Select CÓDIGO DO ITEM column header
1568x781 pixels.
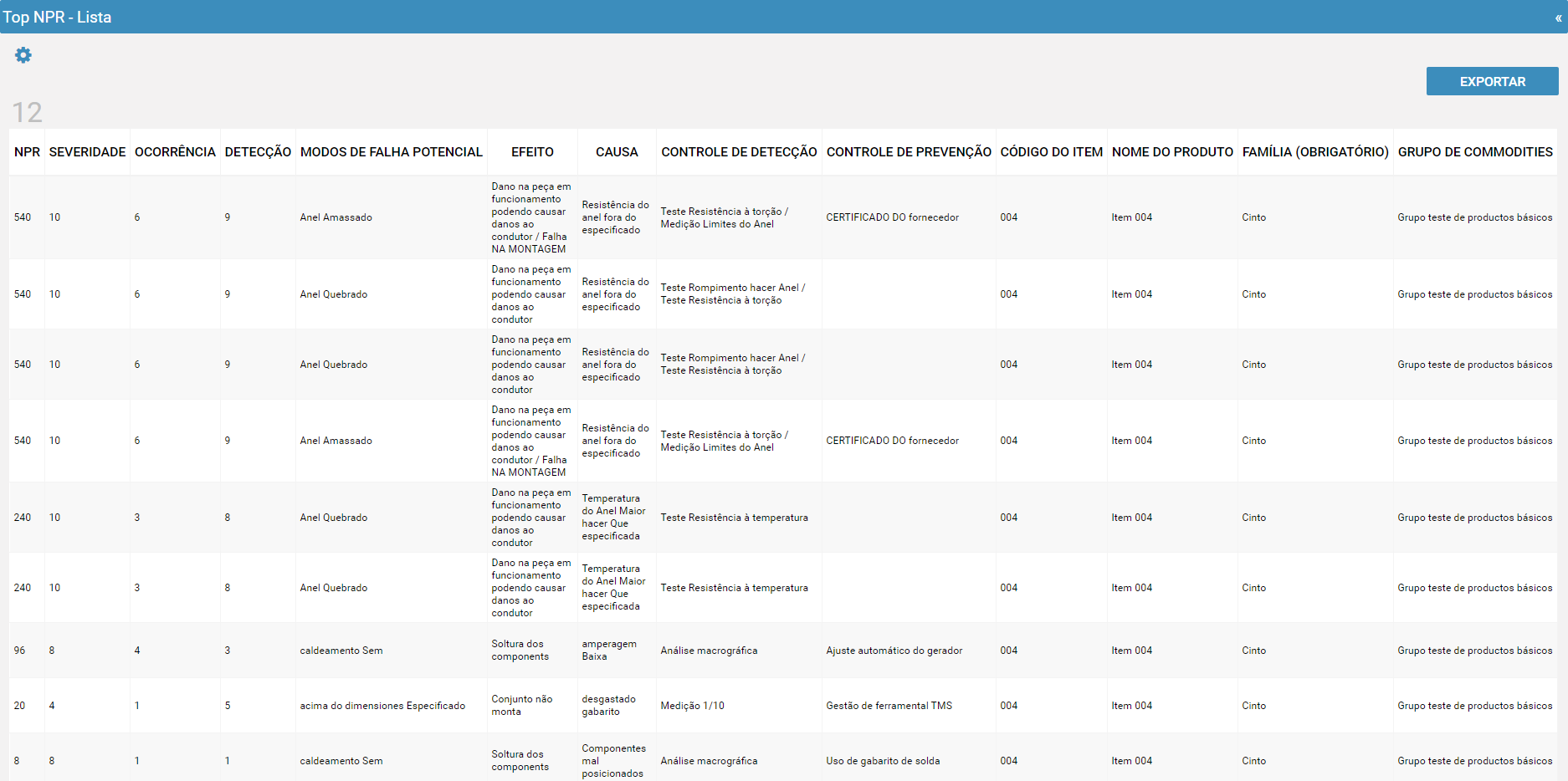click(1051, 152)
